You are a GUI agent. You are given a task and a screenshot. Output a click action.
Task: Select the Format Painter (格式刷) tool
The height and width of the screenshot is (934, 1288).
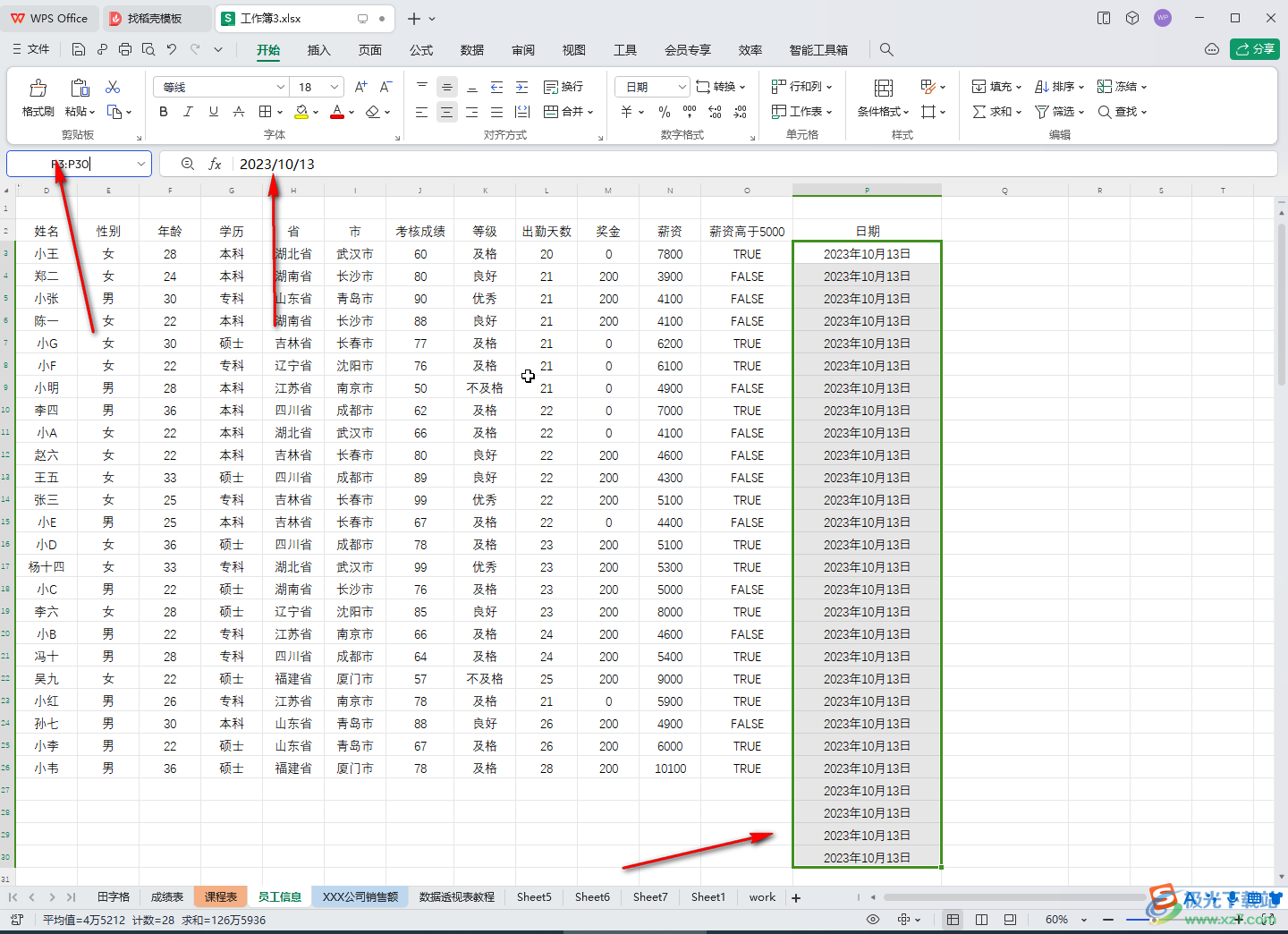pos(38,98)
